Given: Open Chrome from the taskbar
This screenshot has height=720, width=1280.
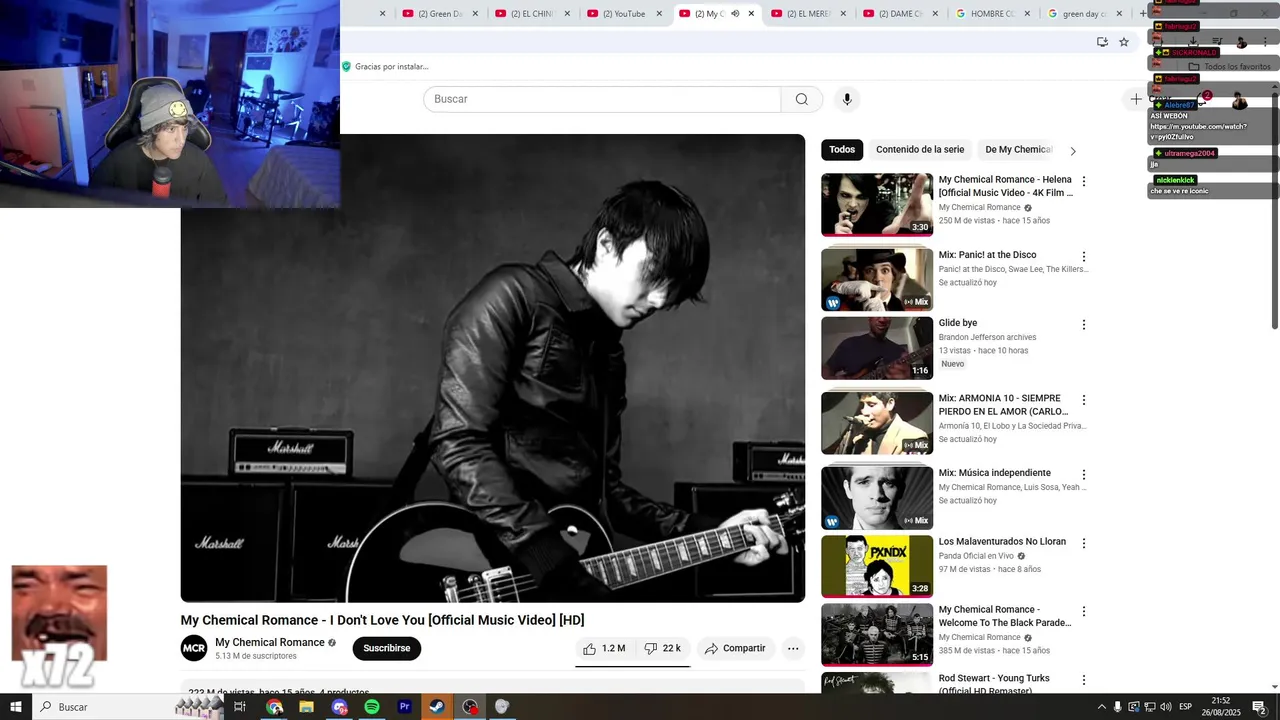Looking at the screenshot, I should (x=274, y=707).
